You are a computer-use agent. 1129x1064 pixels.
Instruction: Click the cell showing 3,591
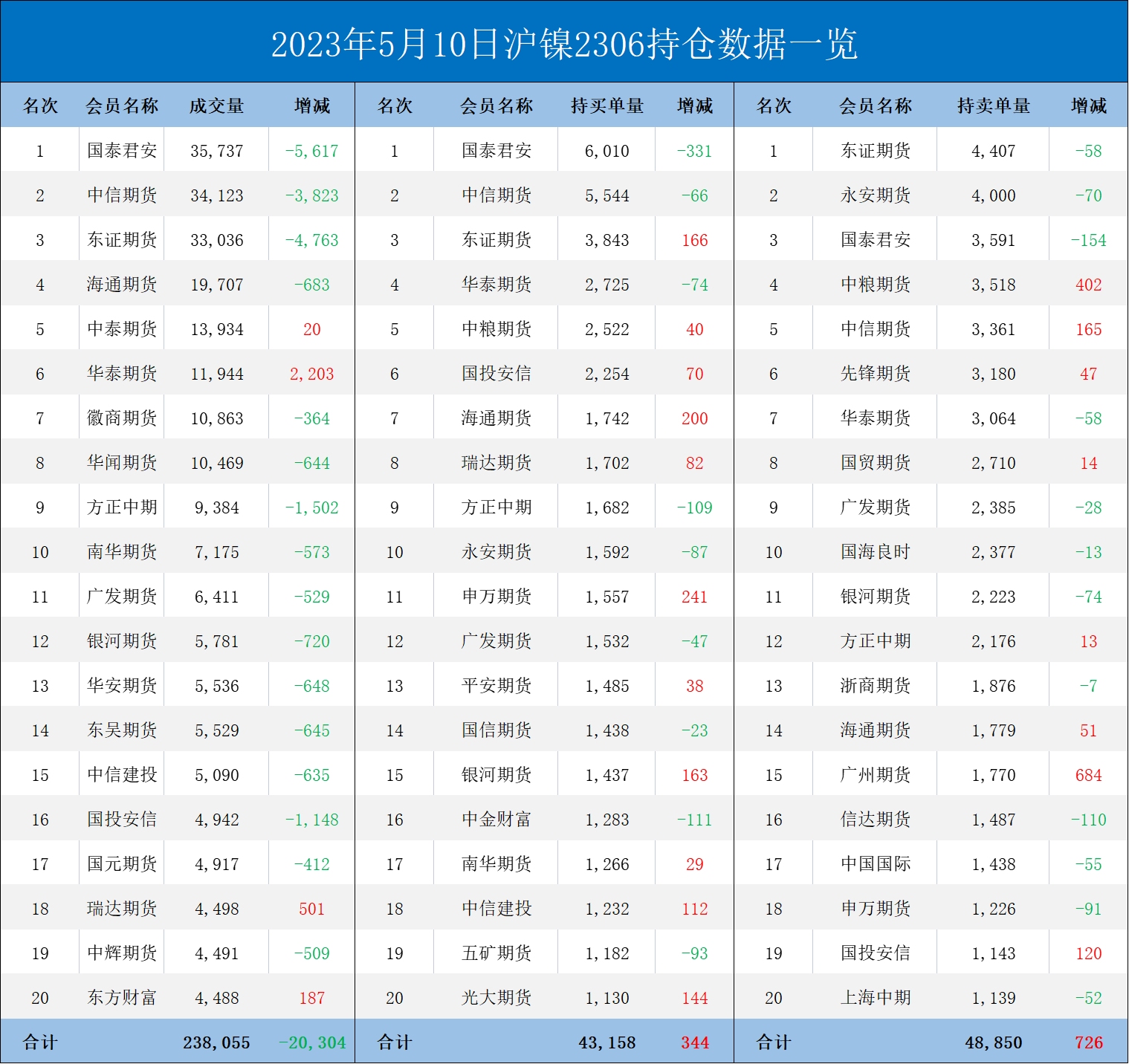pos(993,240)
